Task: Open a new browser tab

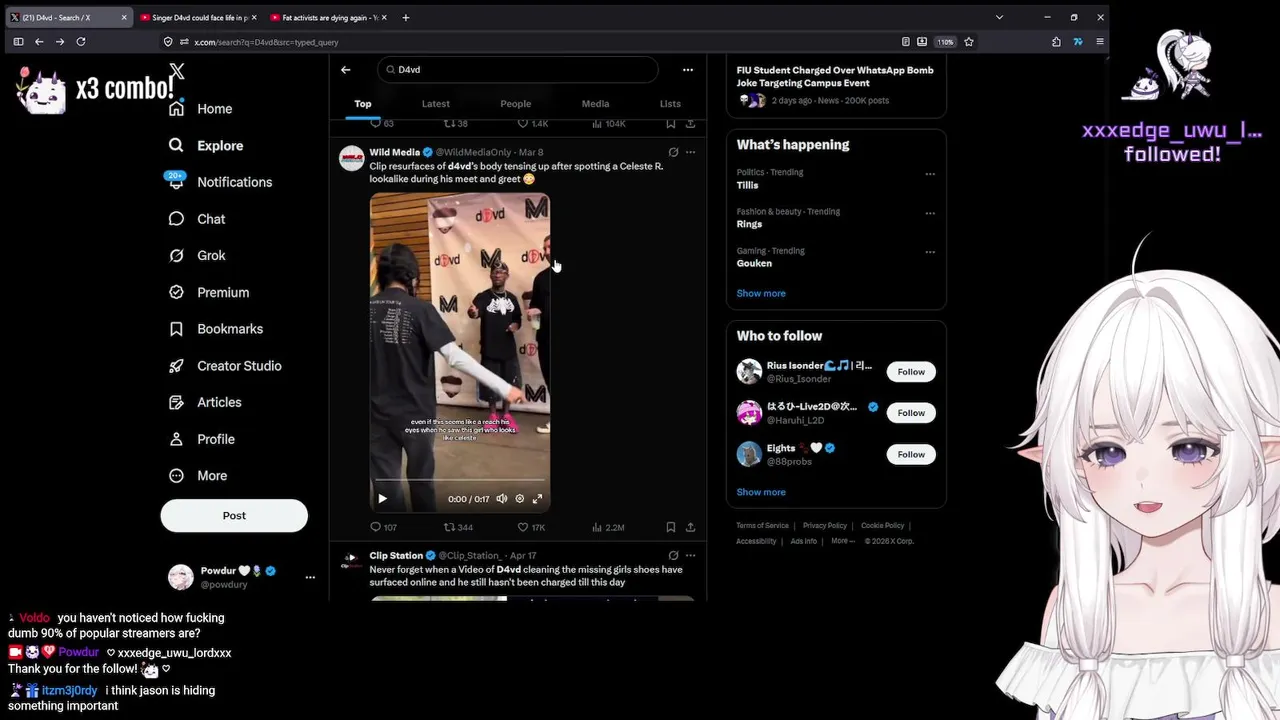Action: pos(405,17)
